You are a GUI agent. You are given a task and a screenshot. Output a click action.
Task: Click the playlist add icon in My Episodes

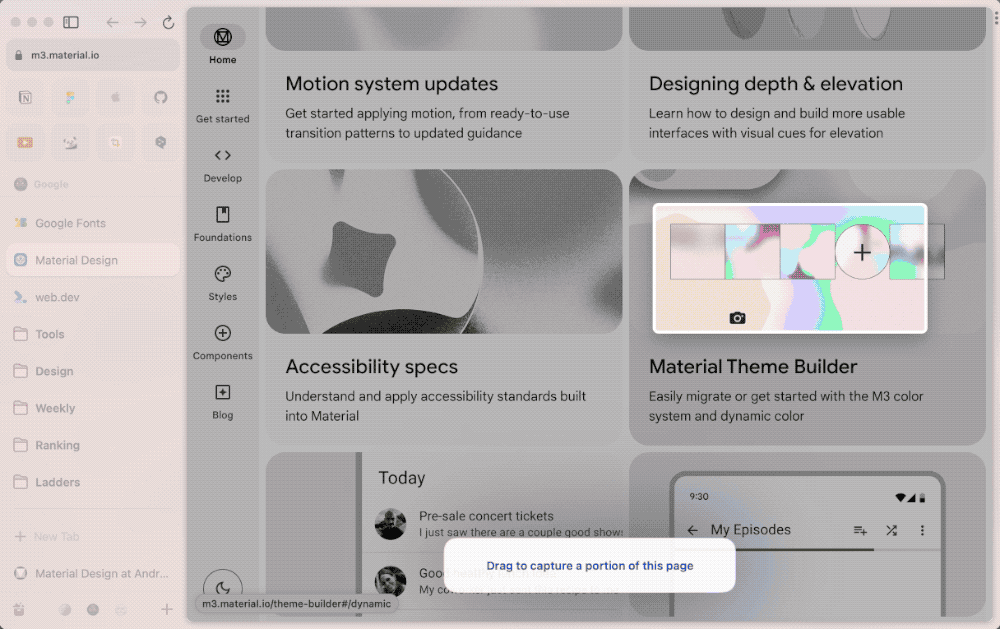pos(860,530)
